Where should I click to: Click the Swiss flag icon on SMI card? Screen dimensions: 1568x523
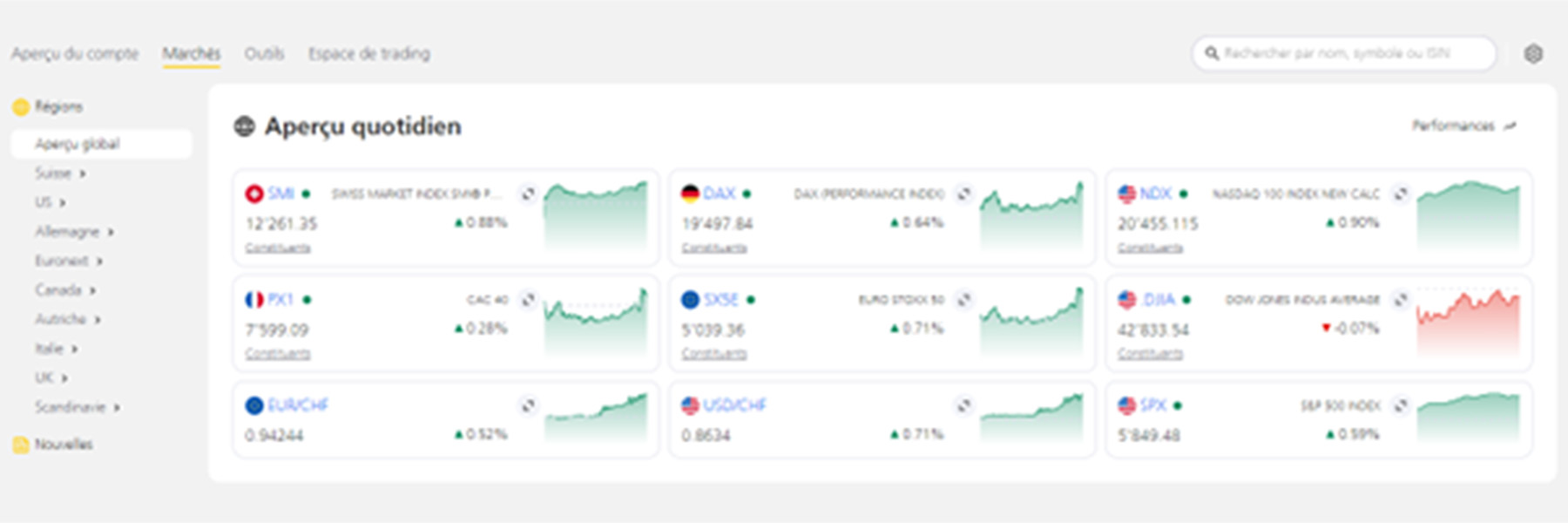tap(254, 194)
